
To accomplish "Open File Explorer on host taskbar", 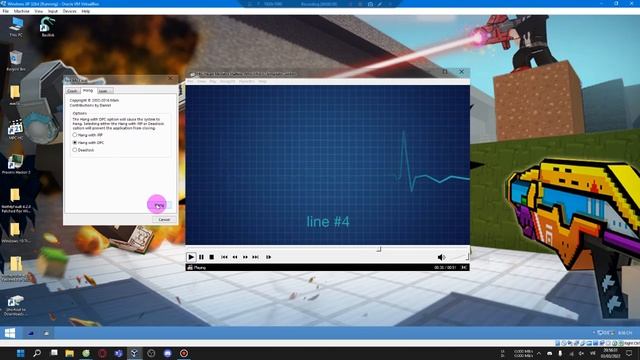I will [69, 353].
